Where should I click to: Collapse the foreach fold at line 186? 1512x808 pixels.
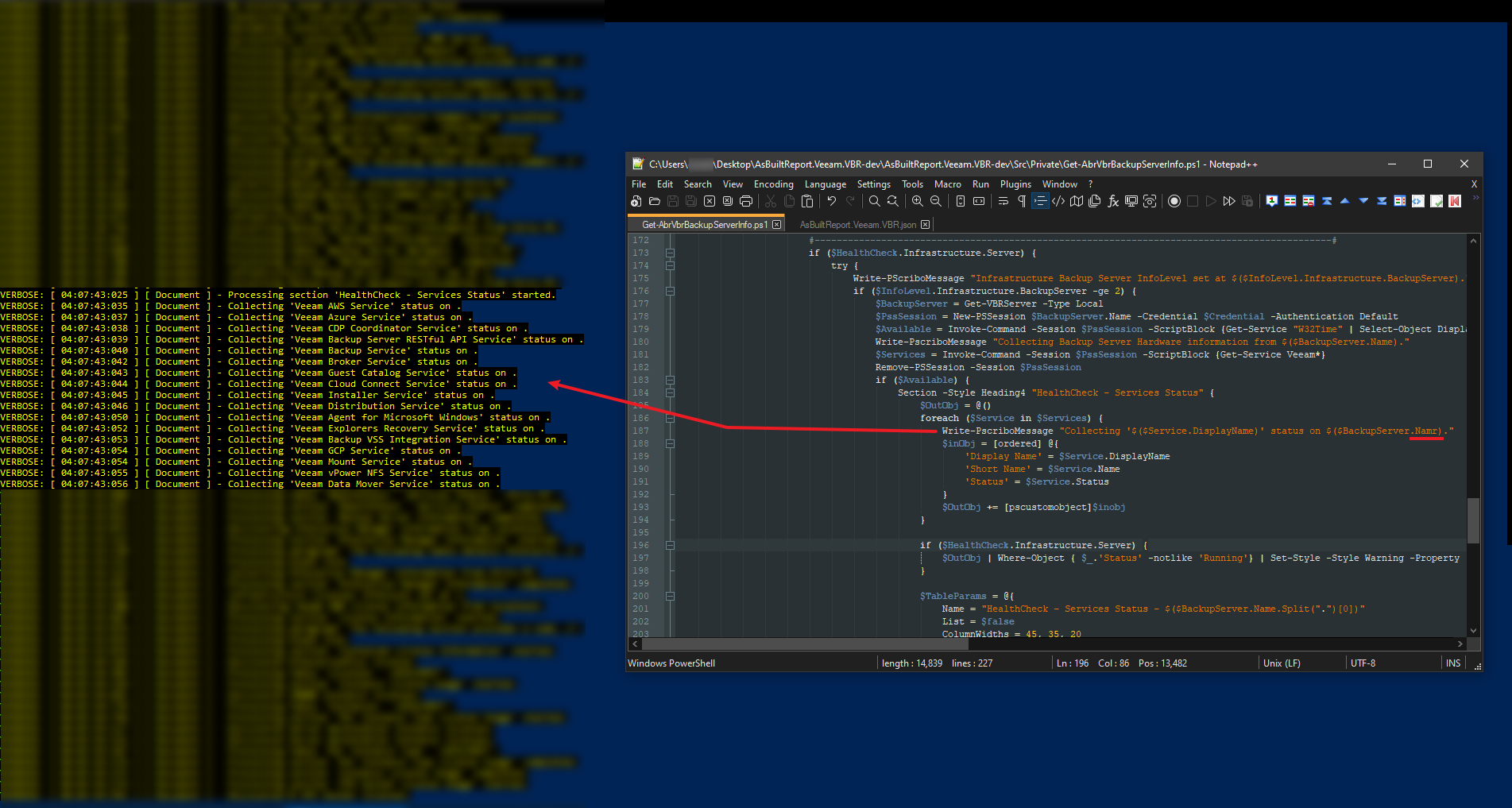(671, 418)
